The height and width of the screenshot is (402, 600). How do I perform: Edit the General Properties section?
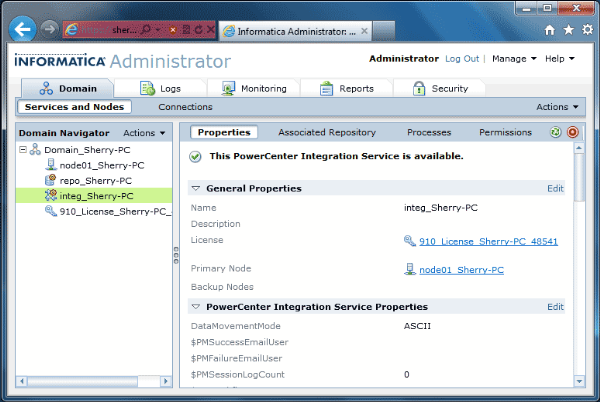555,188
